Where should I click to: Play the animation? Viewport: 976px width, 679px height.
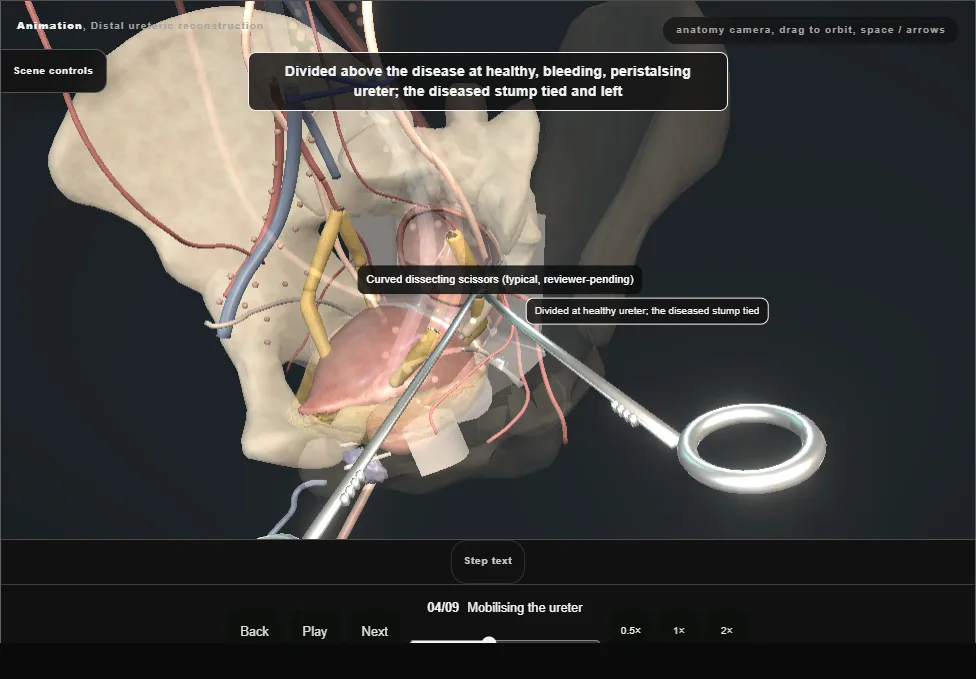click(314, 631)
